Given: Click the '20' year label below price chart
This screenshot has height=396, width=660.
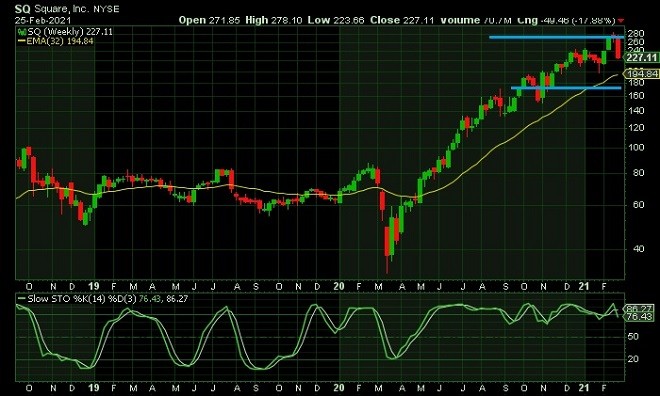Looking at the screenshot, I should 339,287.
